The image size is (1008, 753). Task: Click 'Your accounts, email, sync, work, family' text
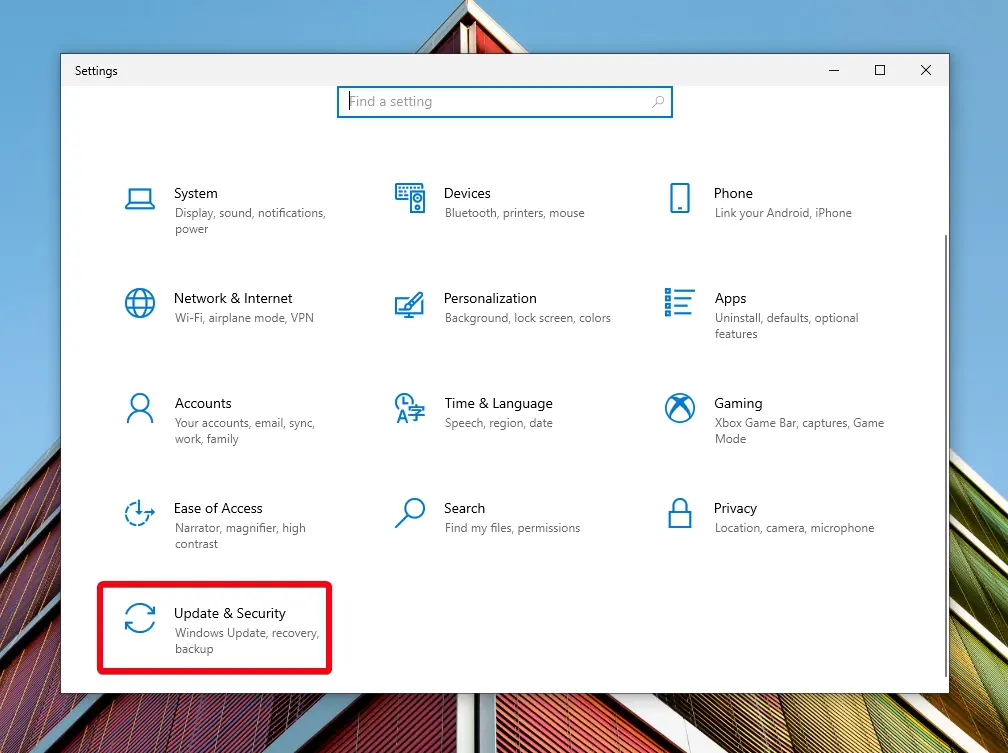244,431
